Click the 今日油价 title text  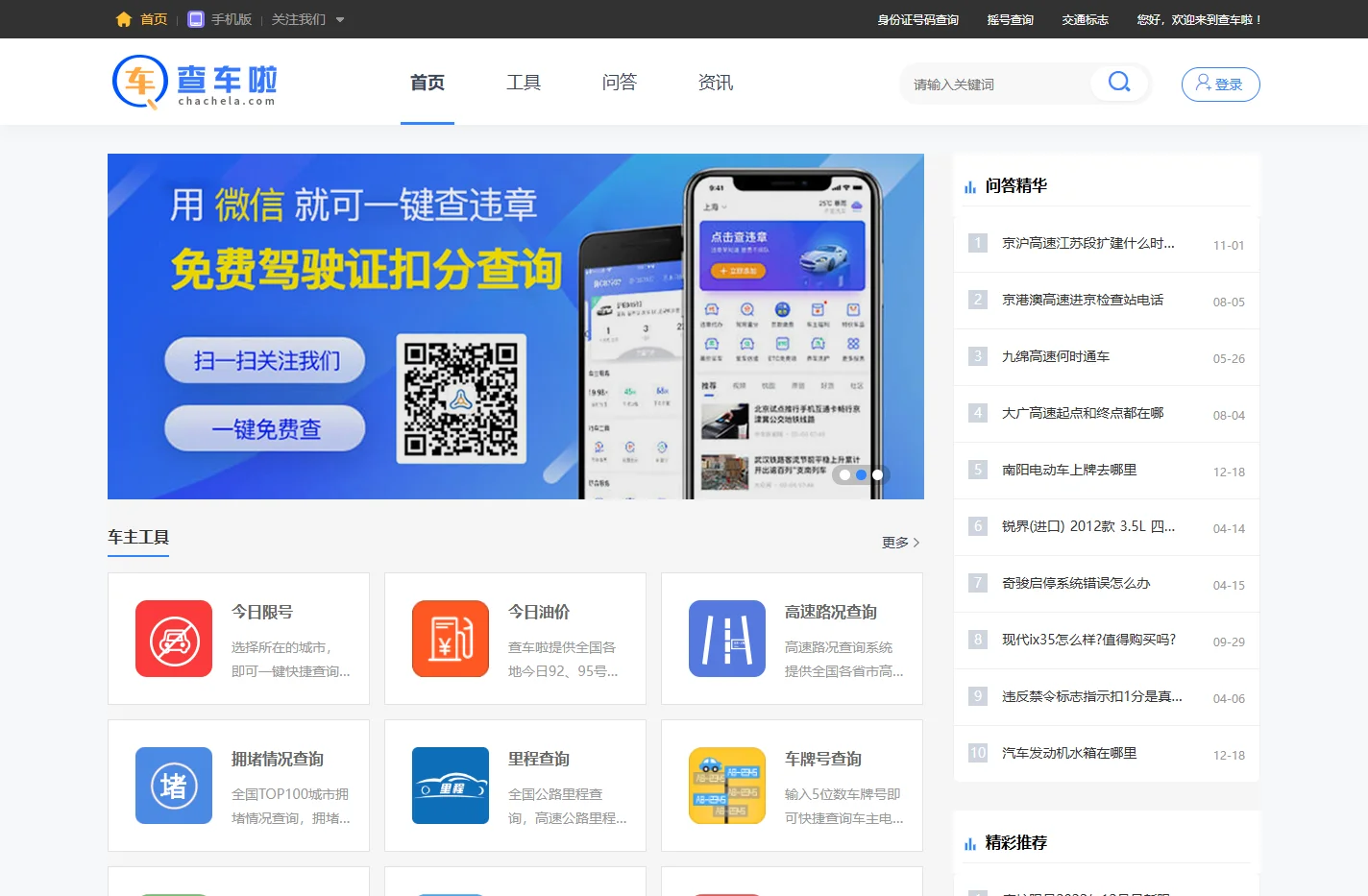(539, 612)
